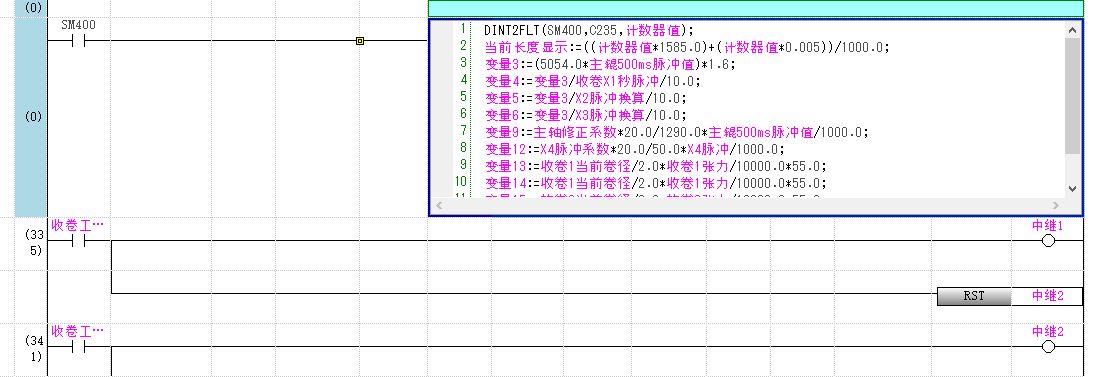Select line number 5 in the code gutter
The width and height of the screenshot is (1102, 377).
[464, 97]
